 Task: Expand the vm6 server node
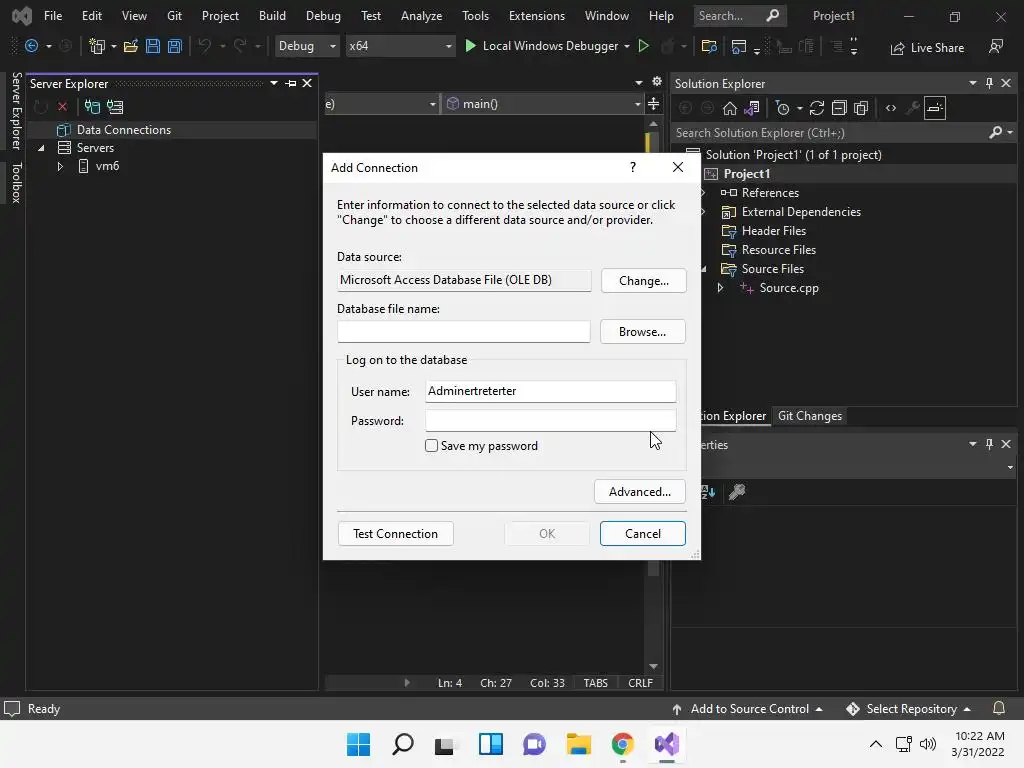click(x=59, y=166)
